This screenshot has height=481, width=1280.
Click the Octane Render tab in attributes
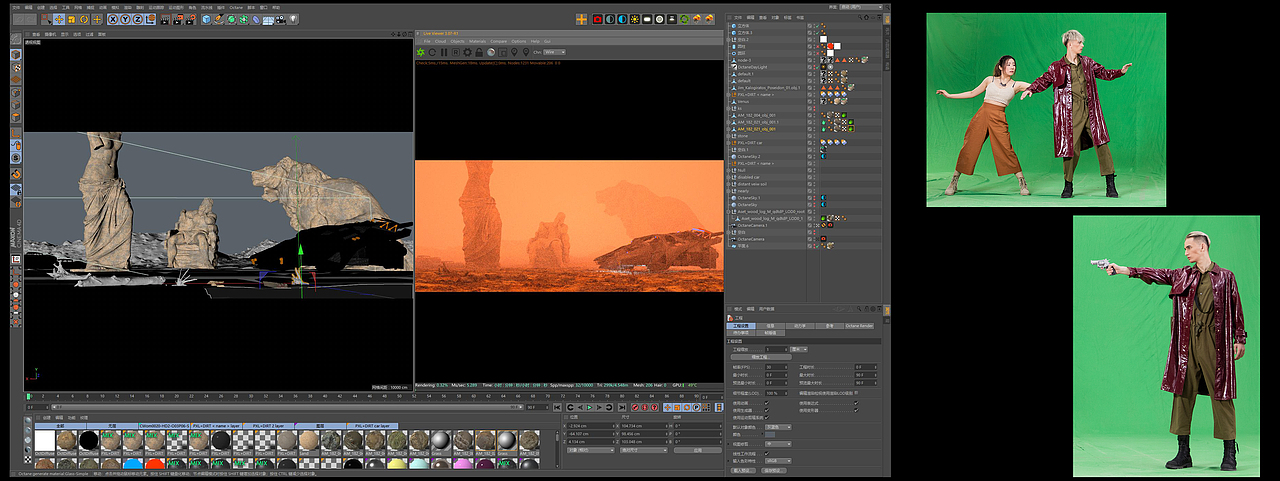[859, 325]
